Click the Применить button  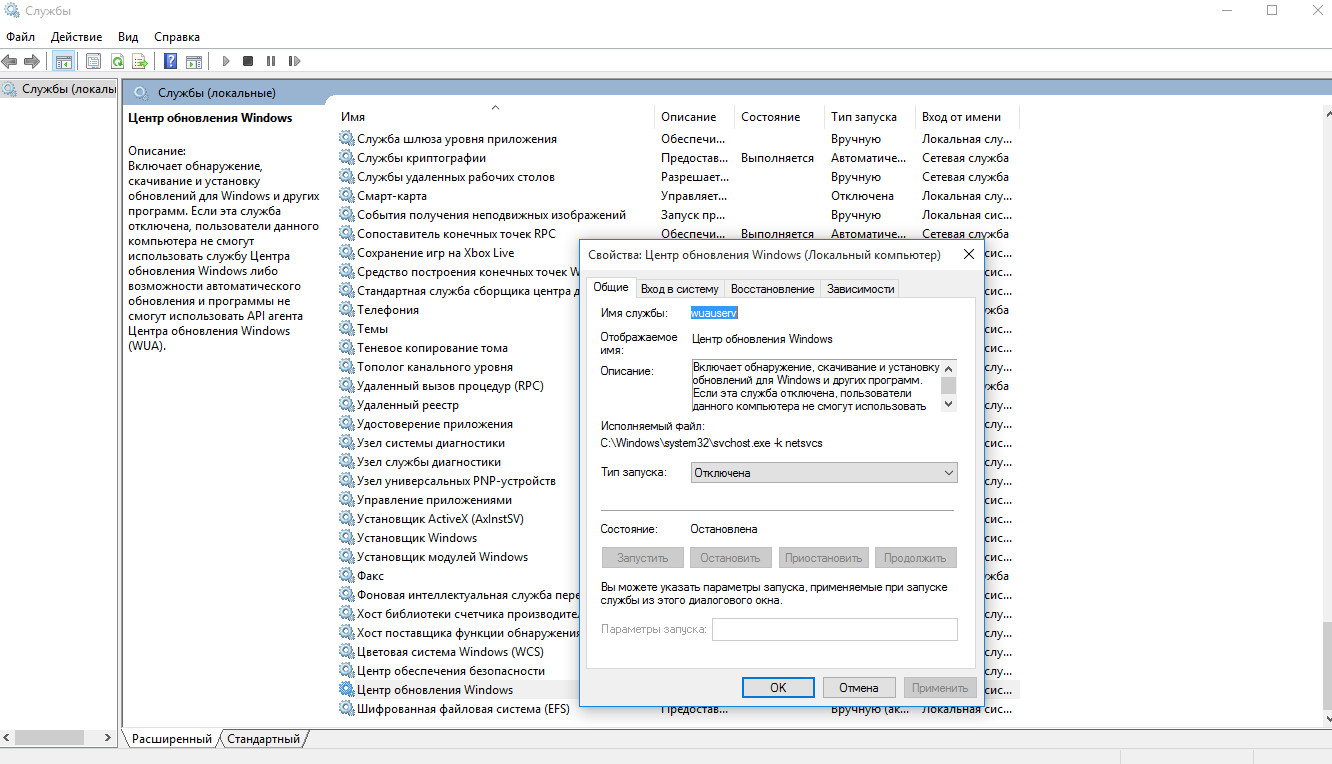coord(940,688)
